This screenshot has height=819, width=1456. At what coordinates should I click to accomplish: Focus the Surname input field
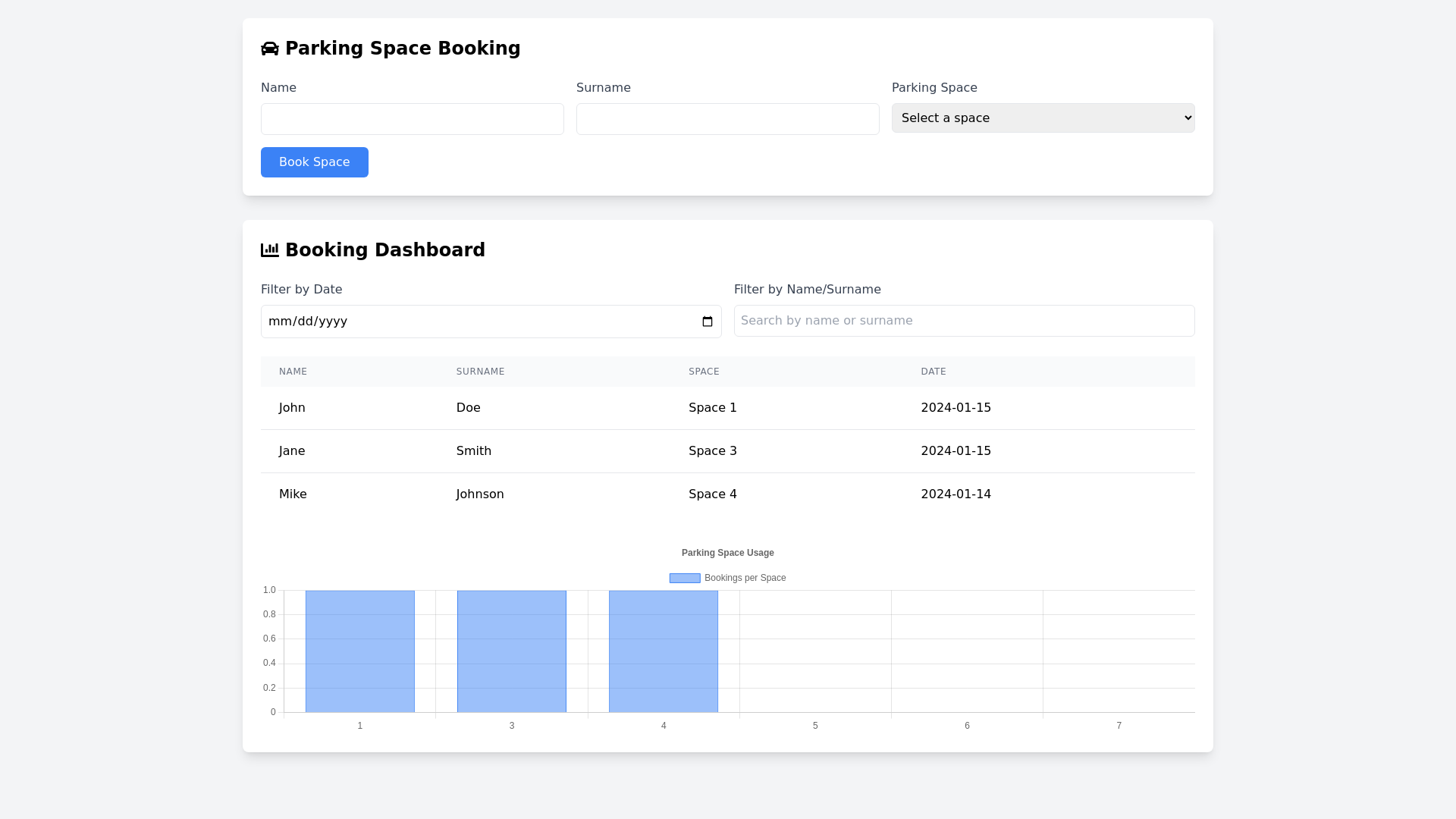(727, 119)
